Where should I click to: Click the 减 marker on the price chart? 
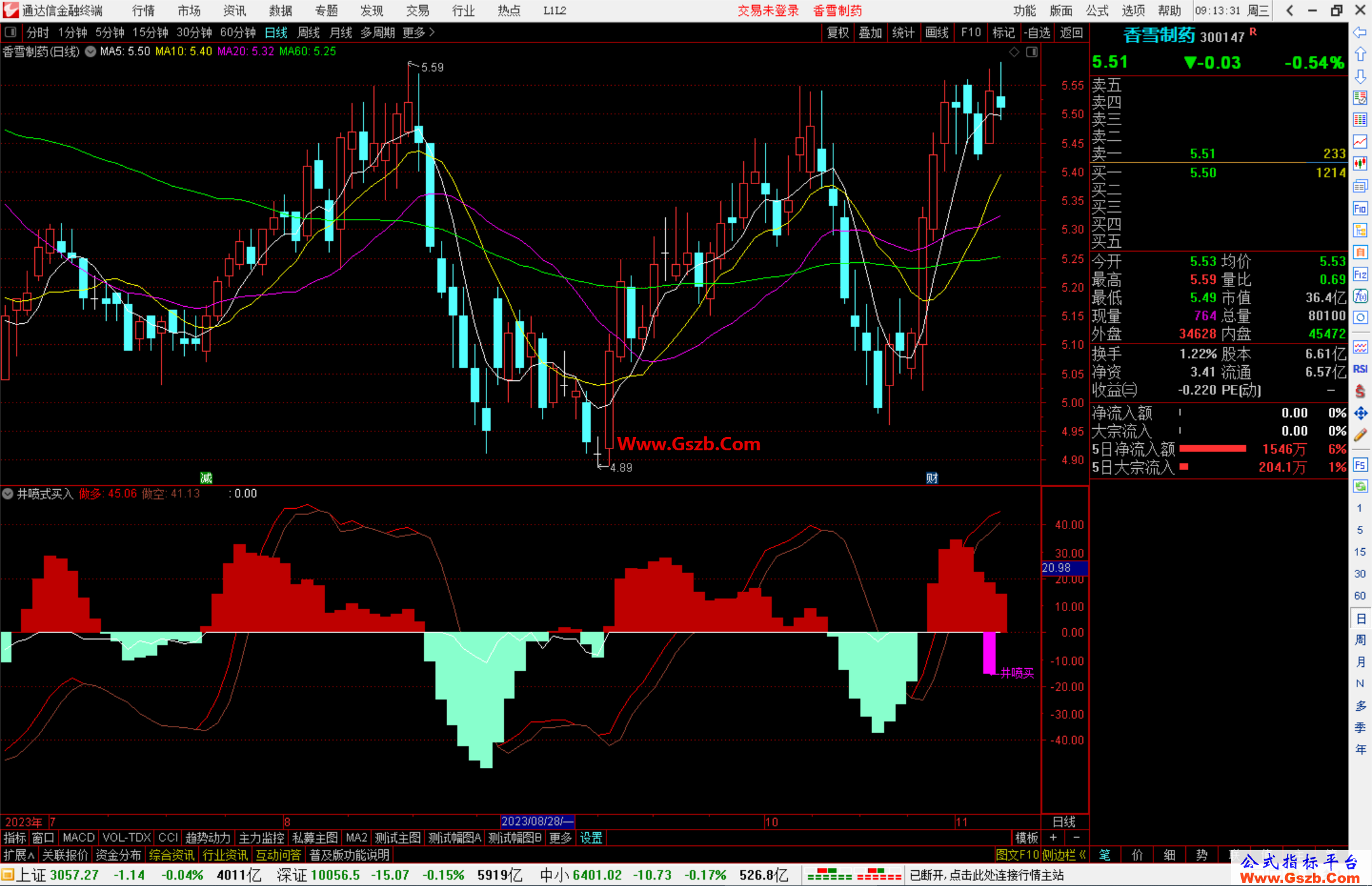[206, 478]
